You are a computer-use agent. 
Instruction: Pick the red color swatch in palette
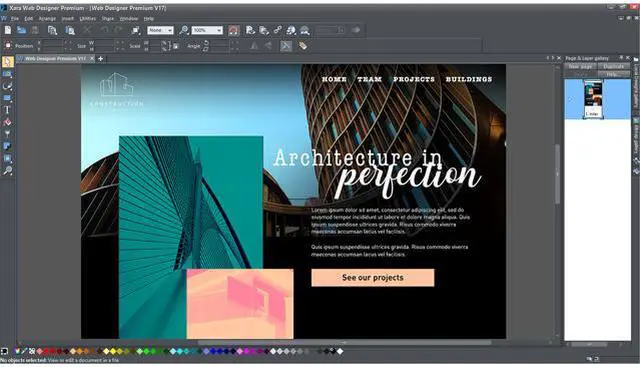click(46, 351)
